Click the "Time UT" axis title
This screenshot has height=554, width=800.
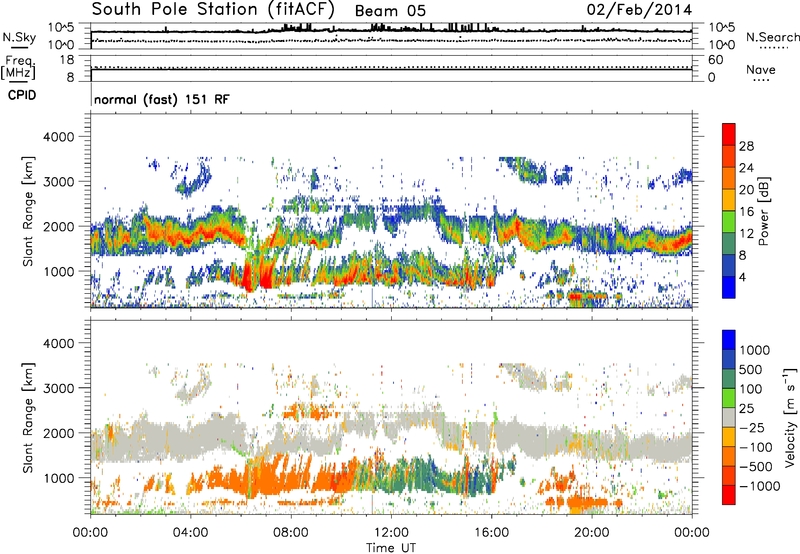[391, 548]
